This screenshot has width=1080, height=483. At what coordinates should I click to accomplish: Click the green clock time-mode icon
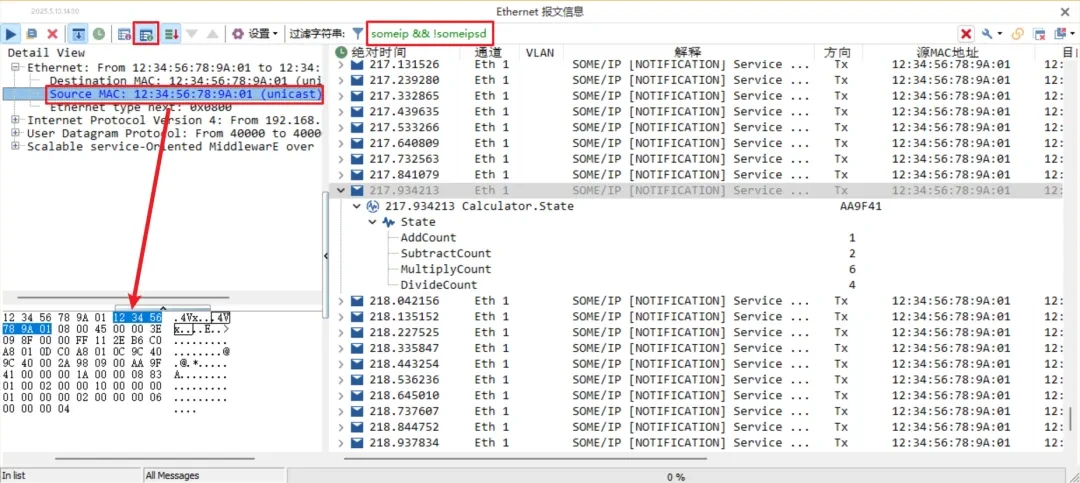point(99,33)
